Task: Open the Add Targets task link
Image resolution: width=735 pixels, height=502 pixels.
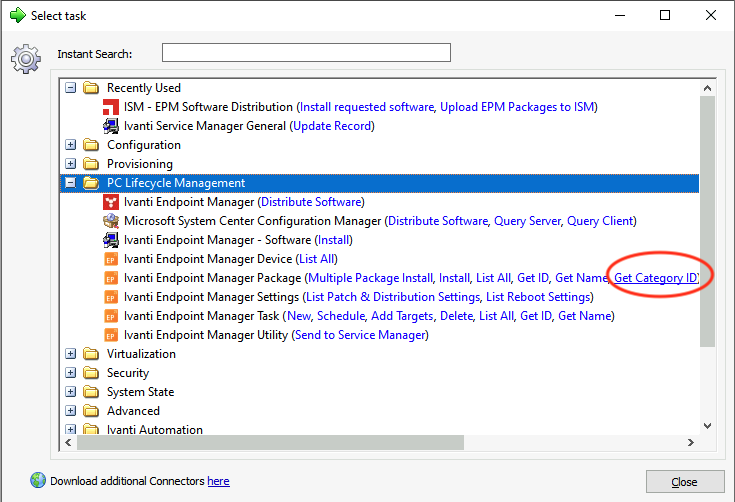Action: coord(402,316)
